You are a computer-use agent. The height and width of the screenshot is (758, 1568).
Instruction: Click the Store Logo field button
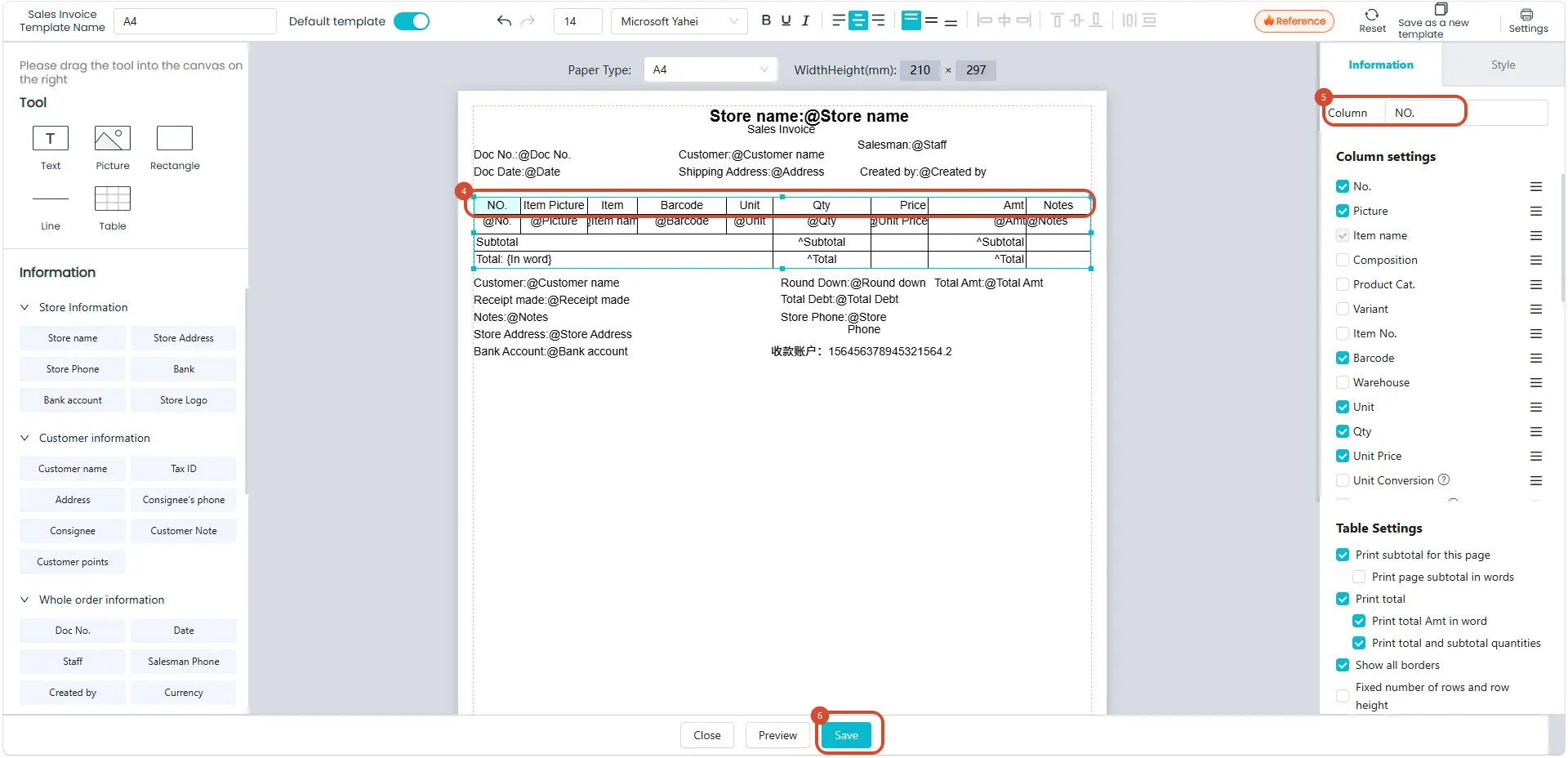184,400
